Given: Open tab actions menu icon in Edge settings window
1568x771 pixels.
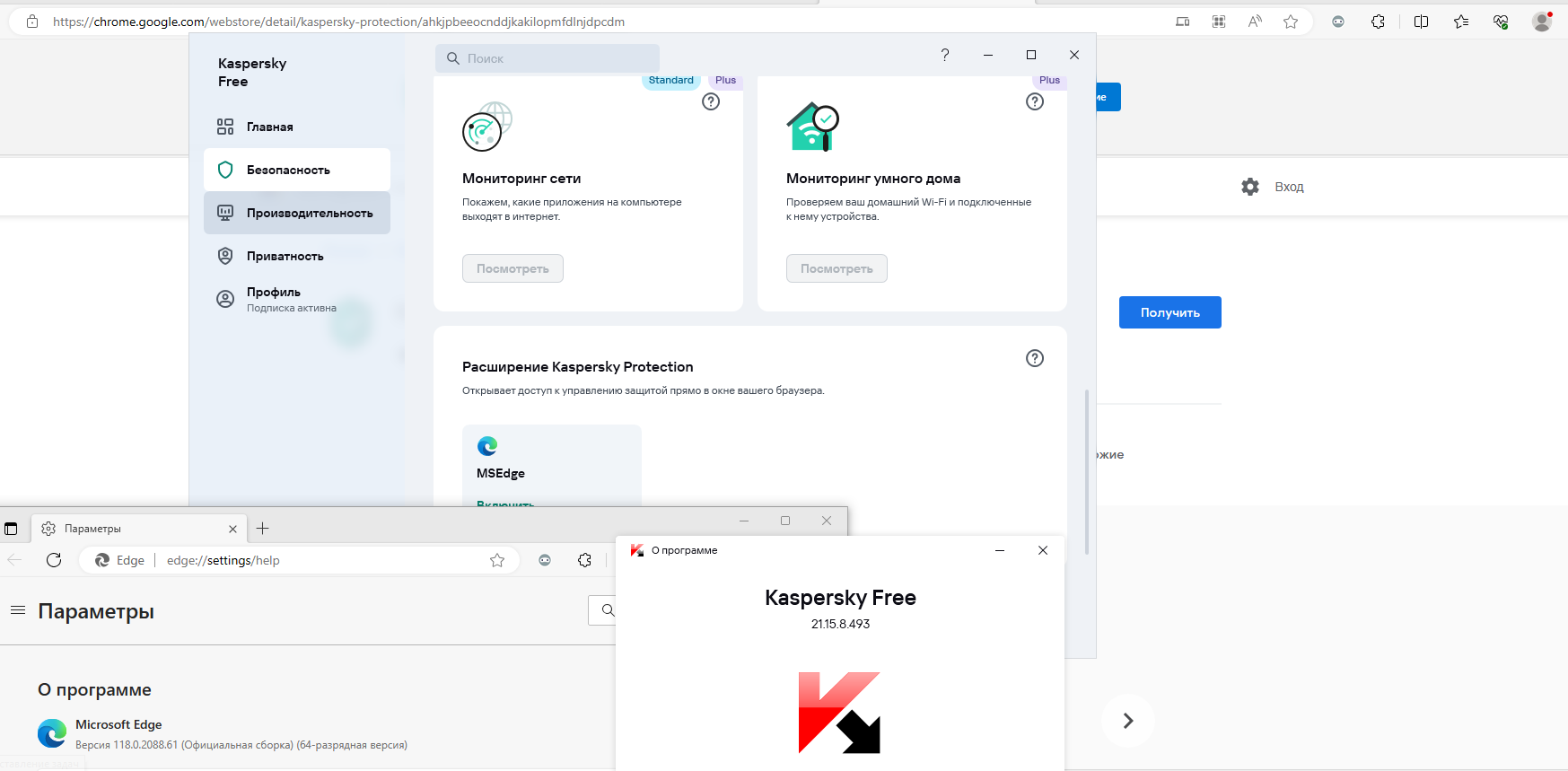Looking at the screenshot, I should pos(11,529).
